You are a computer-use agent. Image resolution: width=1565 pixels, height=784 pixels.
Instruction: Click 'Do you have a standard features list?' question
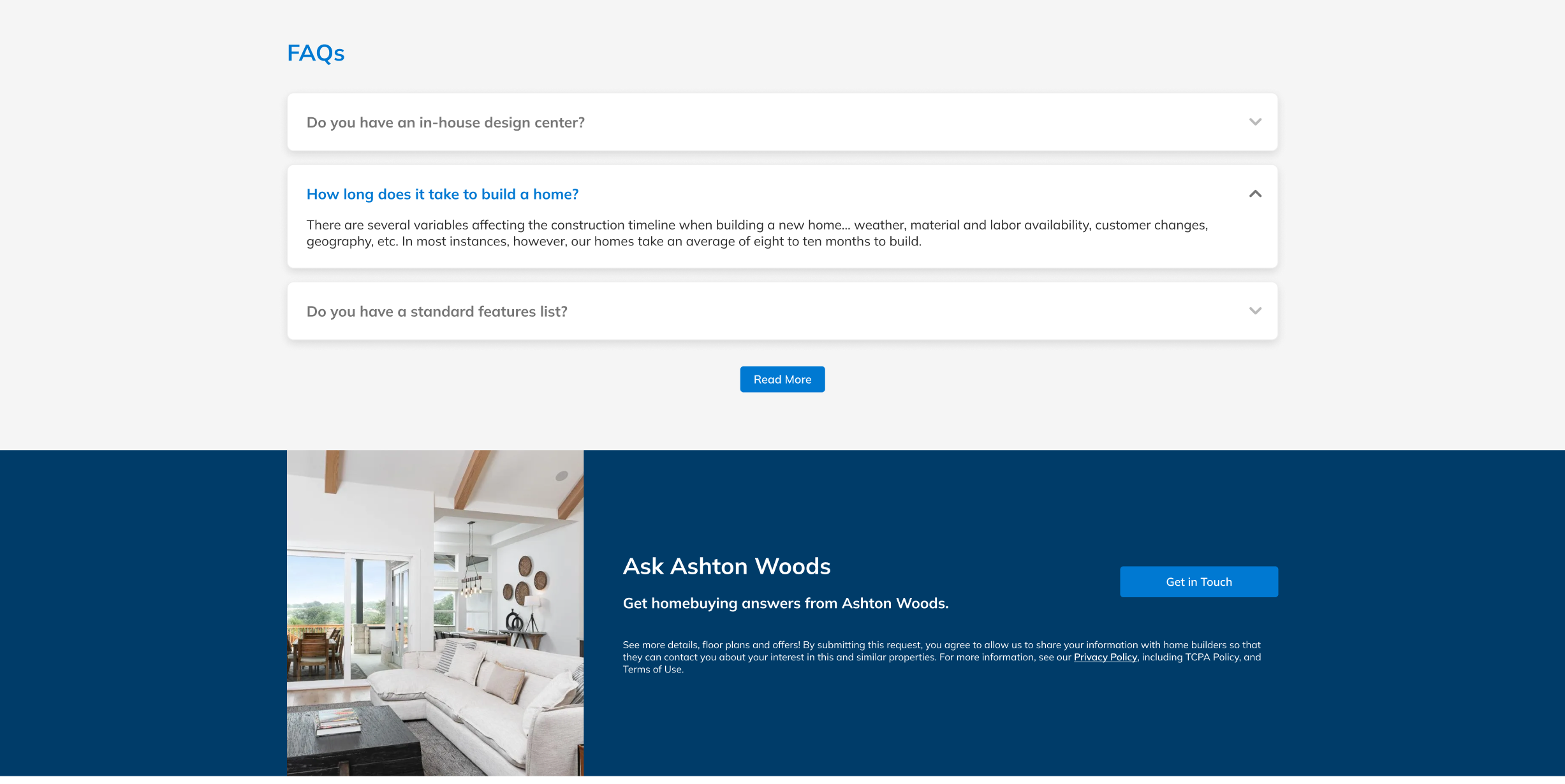[437, 312]
